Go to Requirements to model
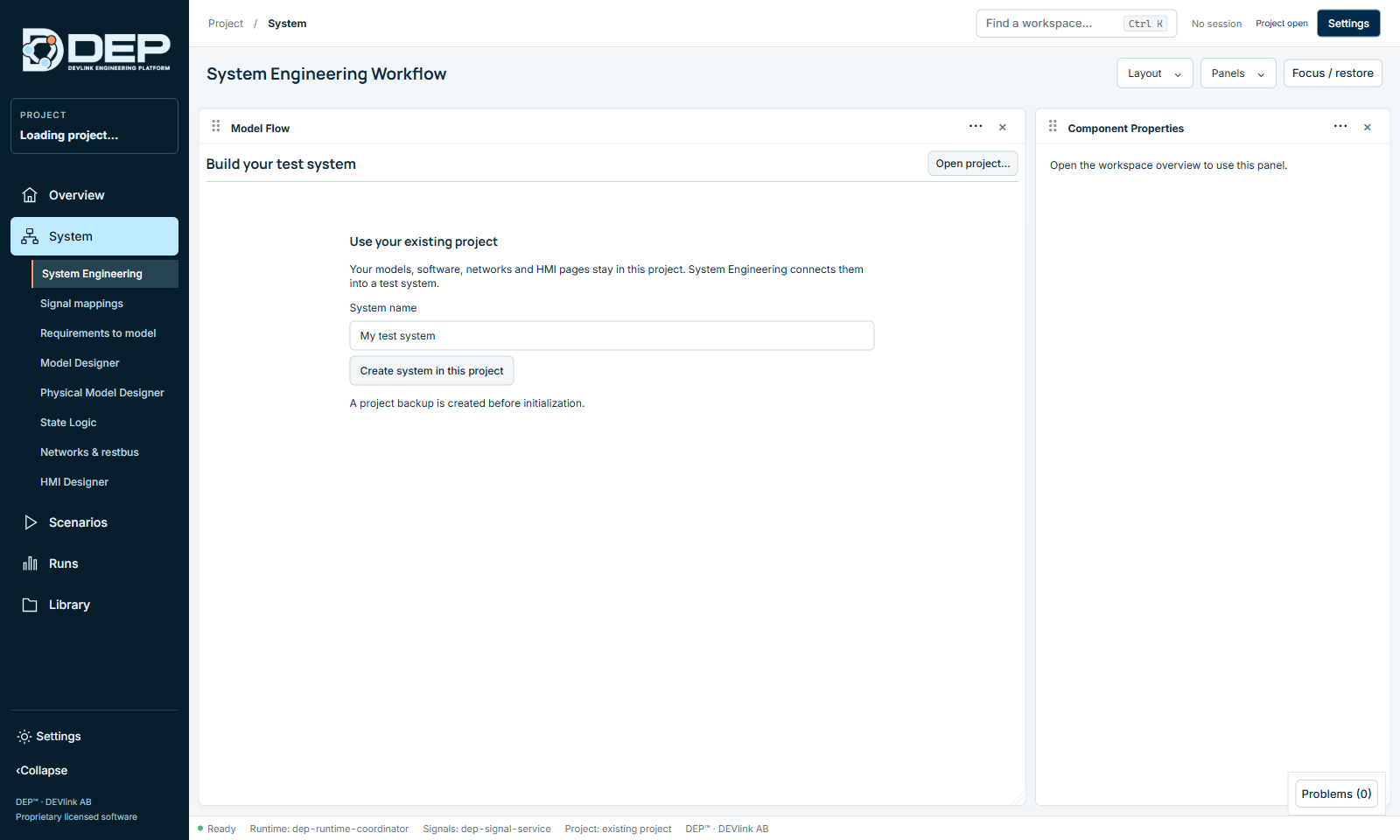The image size is (1400, 840). point(98,333)
